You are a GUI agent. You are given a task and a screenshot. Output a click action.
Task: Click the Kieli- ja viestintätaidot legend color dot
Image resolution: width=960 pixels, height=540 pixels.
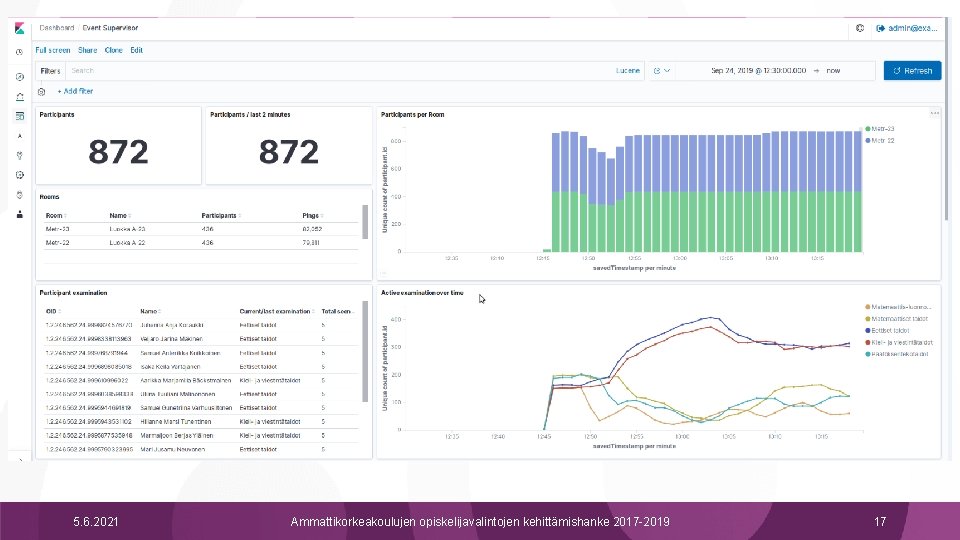pos(868,343)
